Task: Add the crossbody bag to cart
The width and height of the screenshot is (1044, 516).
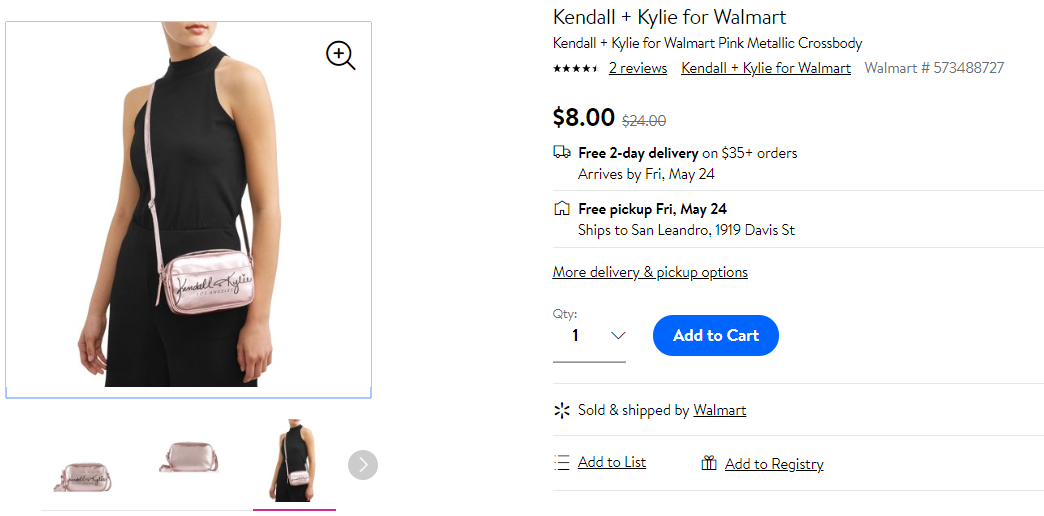Action: (x=716, y=335)
